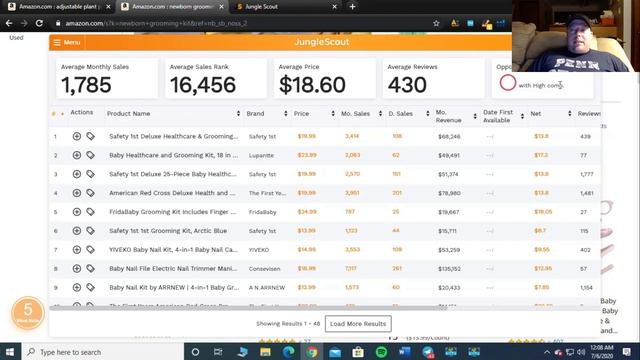Click plus icon for Baby Nail Kit by ARRNEW
Viewport: 640px width, 360px height.
tap(77, 287)
